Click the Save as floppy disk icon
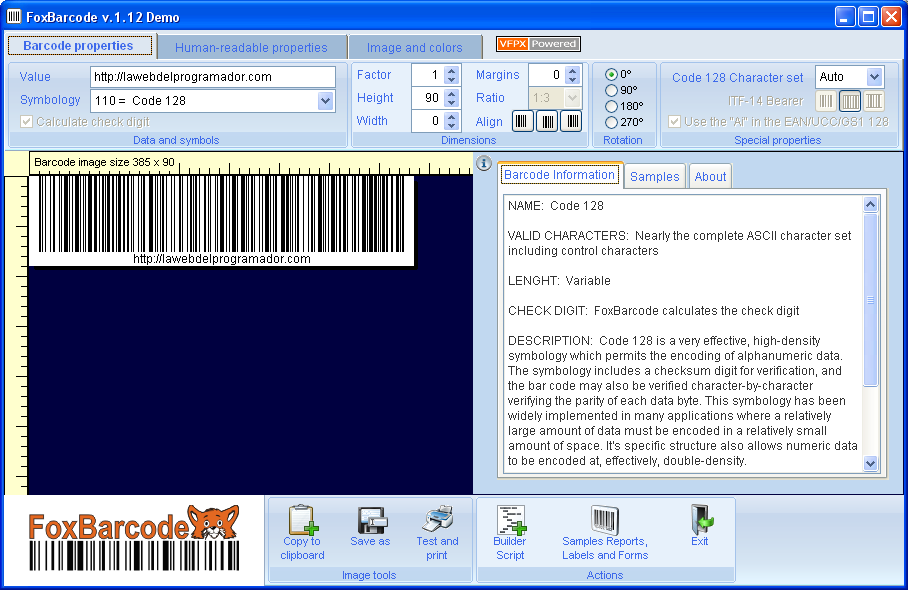Screen dimensions: 908x590 pyautogui.click(x=372, y=519)
